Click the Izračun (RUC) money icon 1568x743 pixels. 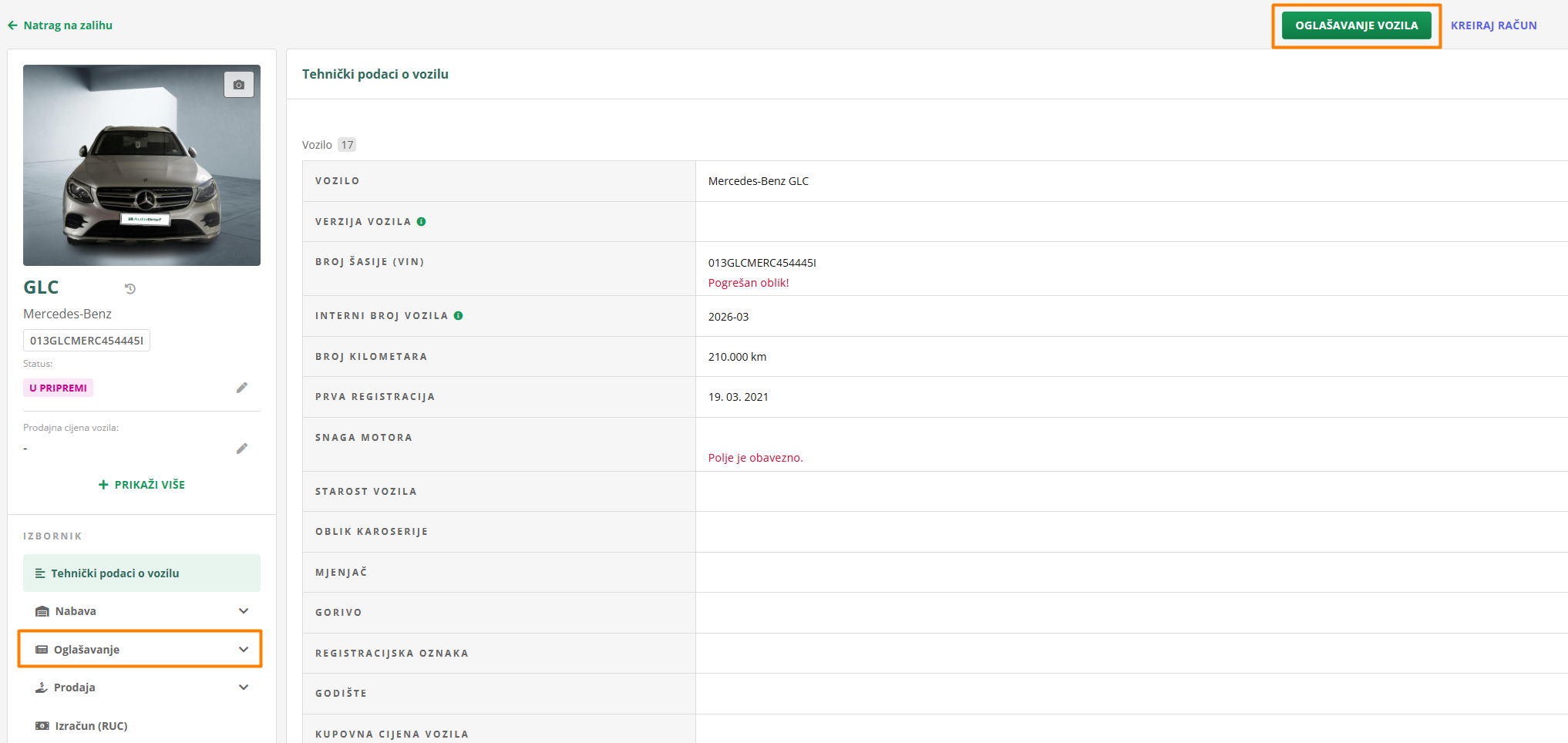coord(42,726)
